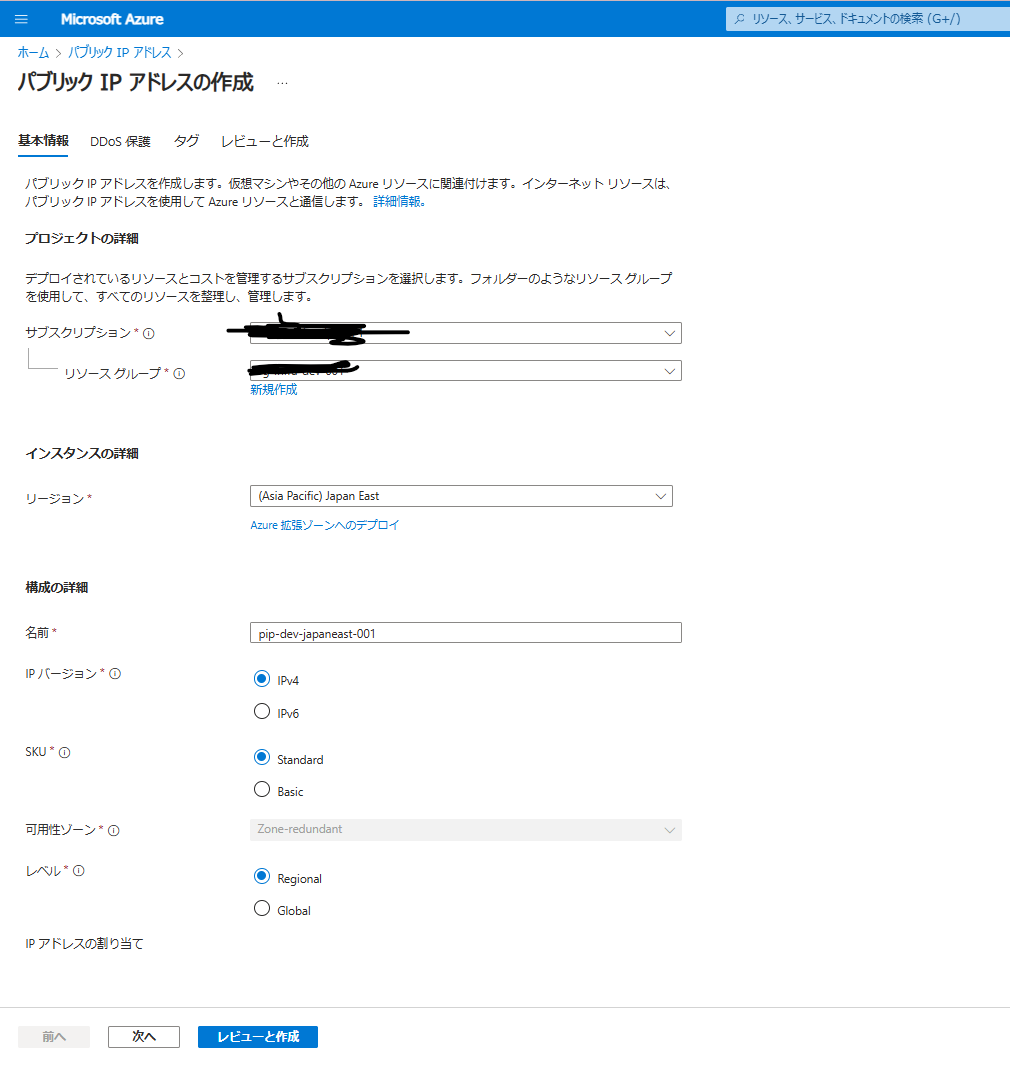Screen dimensions: 1010x1065
Task: Open the hamburger portal menu
Action: [21, 19]
